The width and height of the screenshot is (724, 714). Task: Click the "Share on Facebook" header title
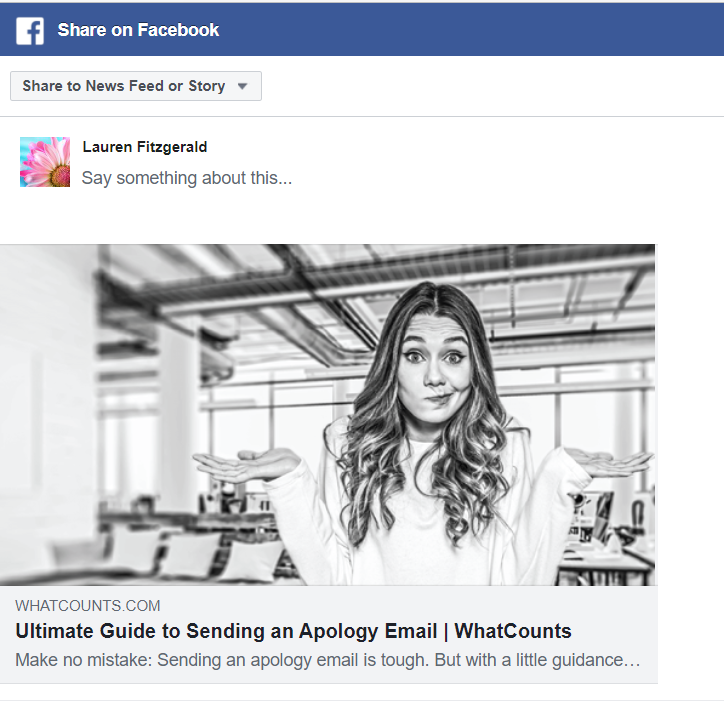[x=138, y=30]
